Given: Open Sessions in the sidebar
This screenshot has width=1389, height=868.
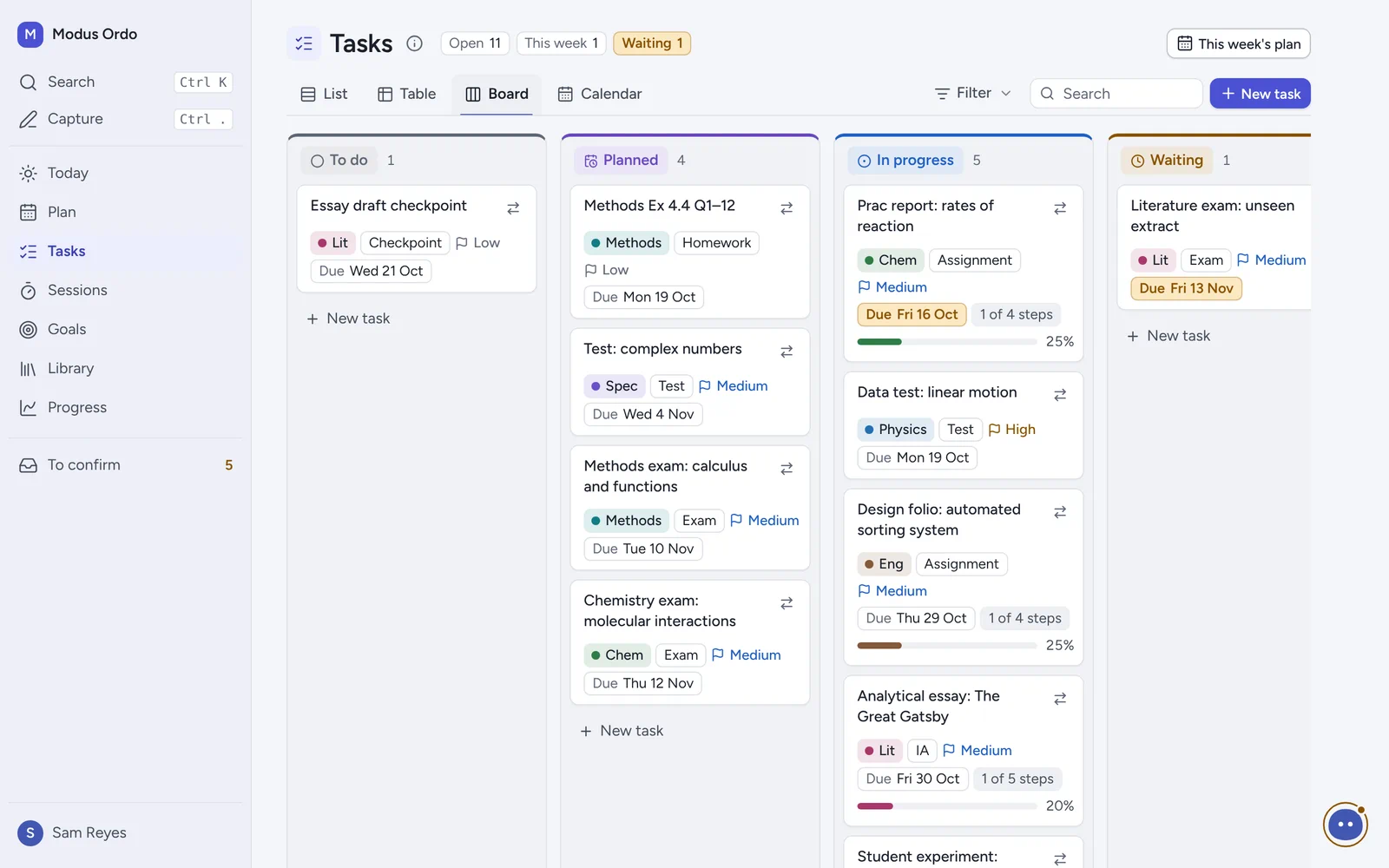Looking at the screenshot, I should tap(126, 290).
